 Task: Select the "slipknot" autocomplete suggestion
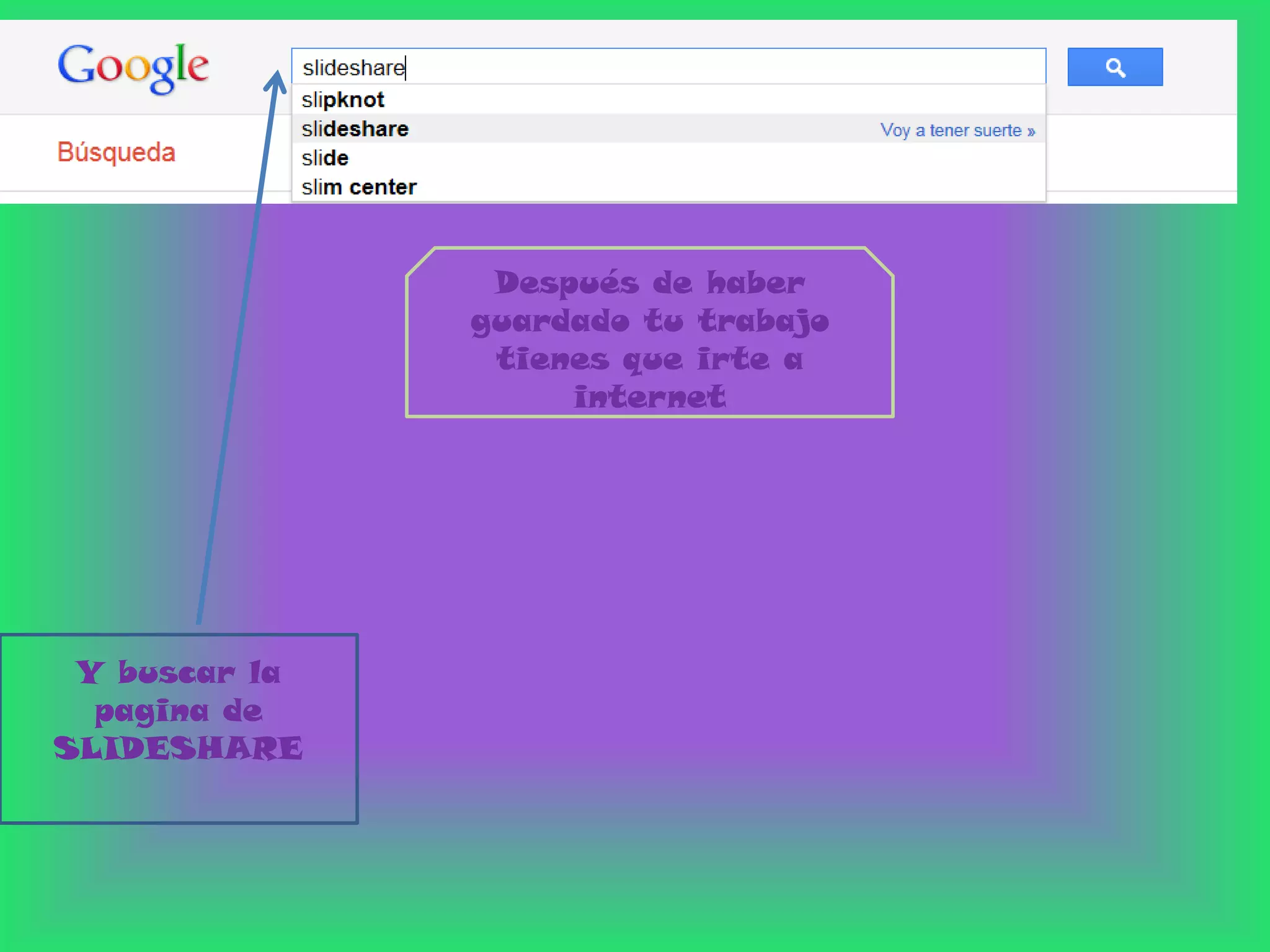(343, 100)
